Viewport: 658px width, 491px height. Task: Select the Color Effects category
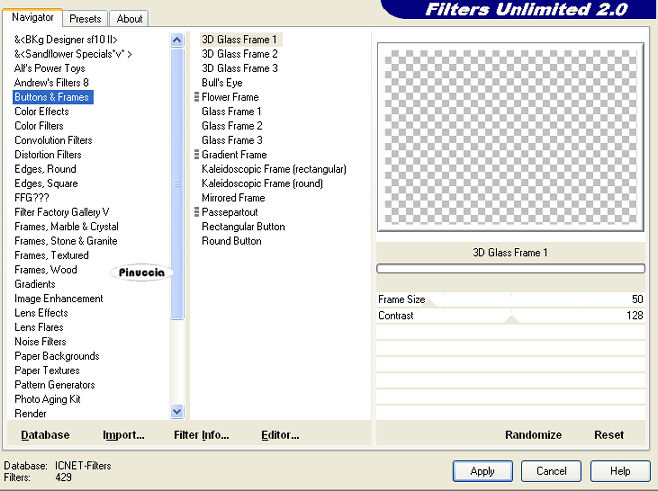click(42, 111)
